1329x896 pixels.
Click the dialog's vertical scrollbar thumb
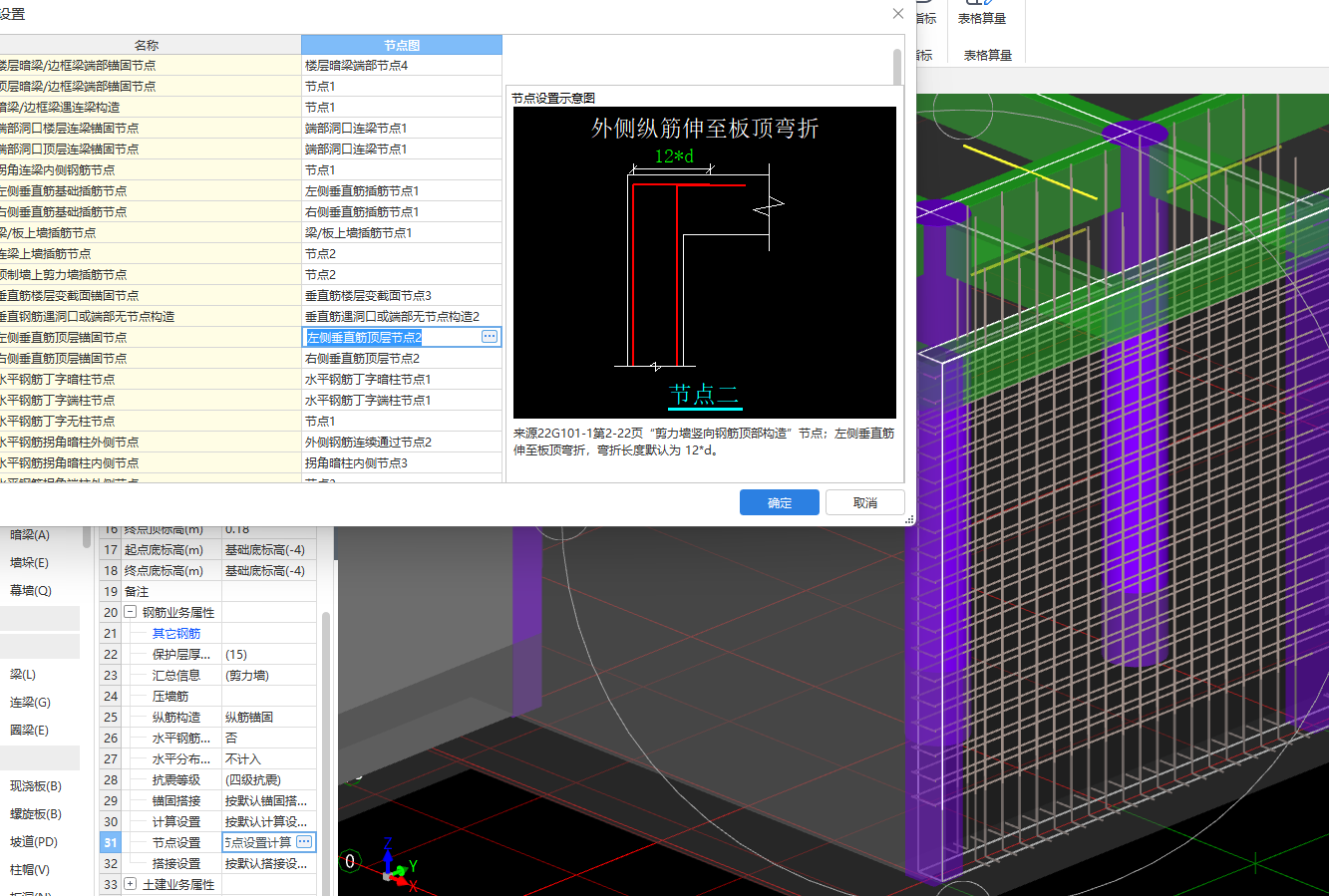(897, 66)
